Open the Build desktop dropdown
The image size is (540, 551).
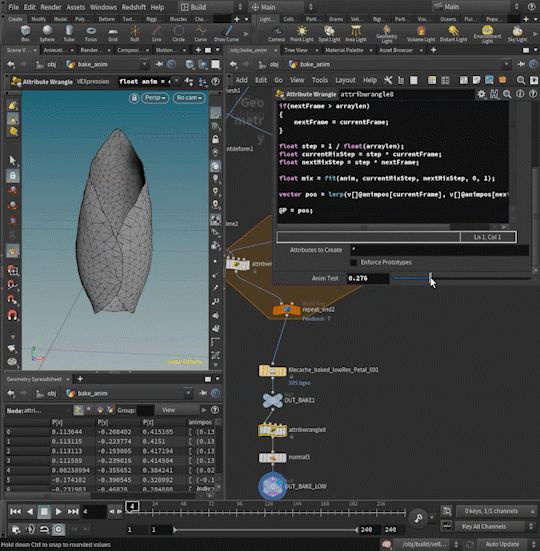(x=211, y=7)
